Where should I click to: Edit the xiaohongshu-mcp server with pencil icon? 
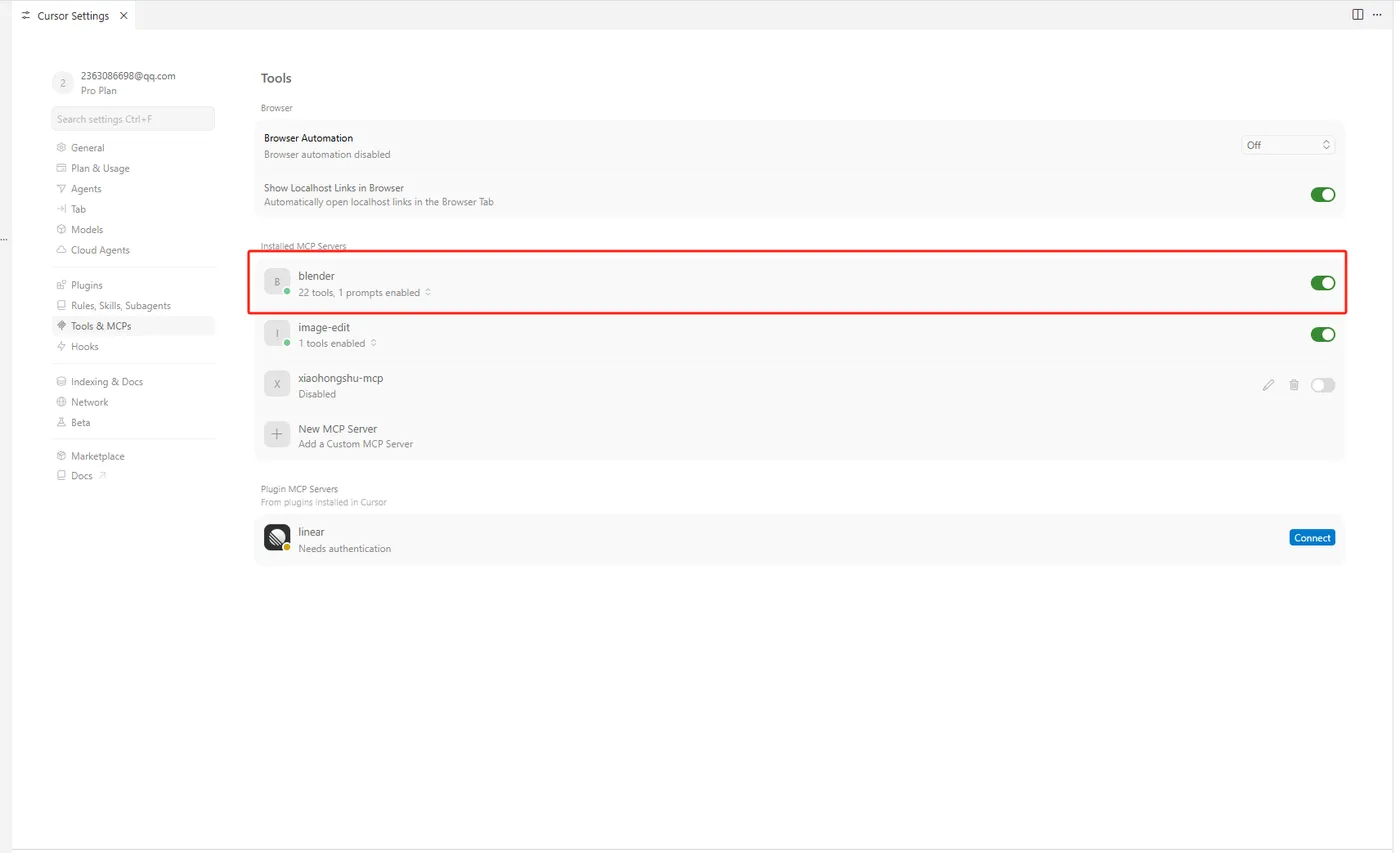pos(1268,385)
